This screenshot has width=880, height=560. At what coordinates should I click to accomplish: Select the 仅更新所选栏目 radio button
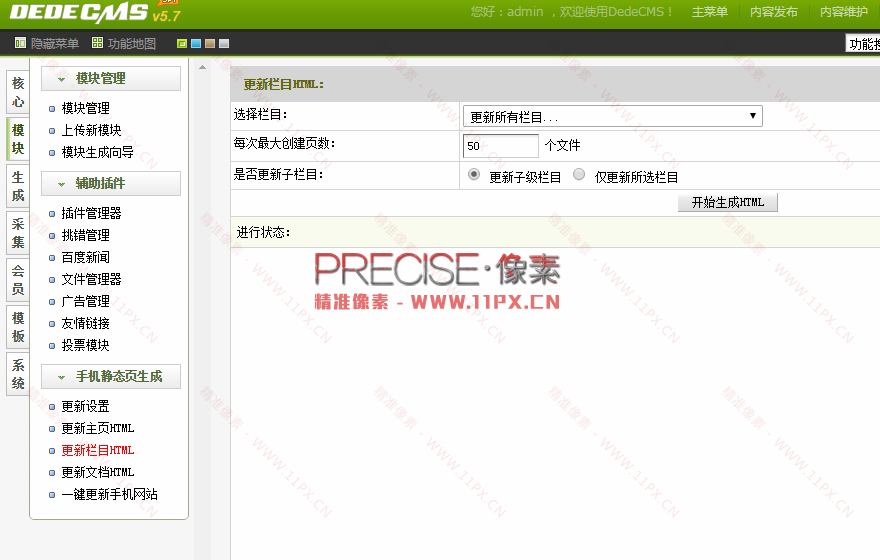point(579,175)
